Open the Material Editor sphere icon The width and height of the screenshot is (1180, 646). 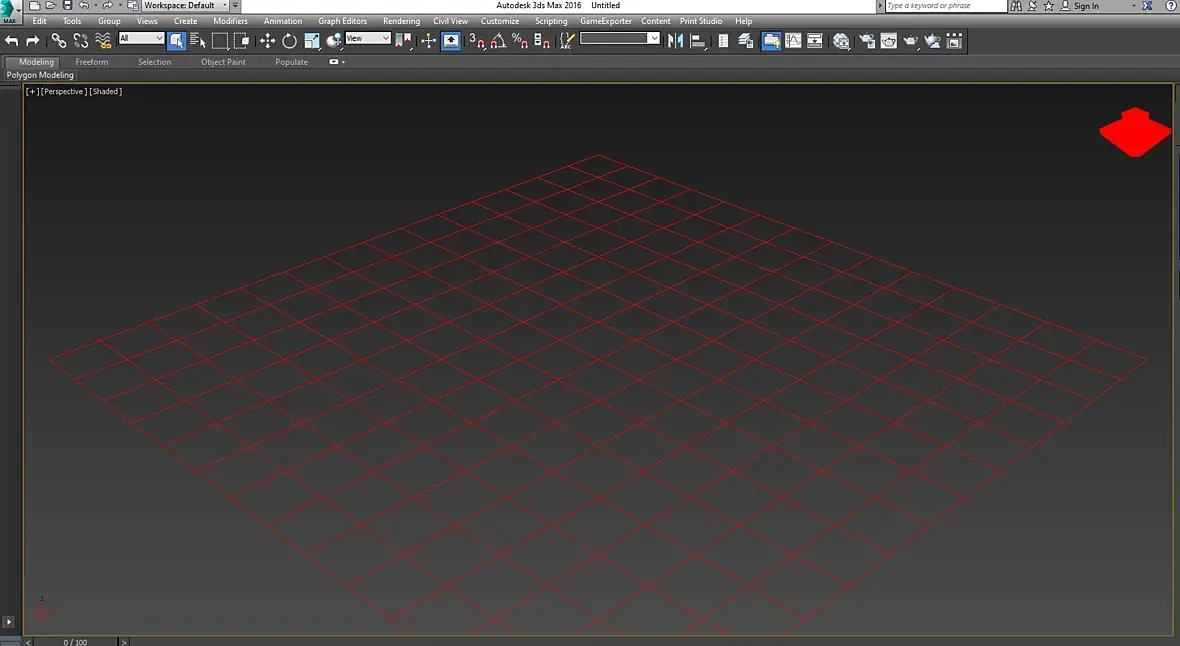click(x=841, y=41)
